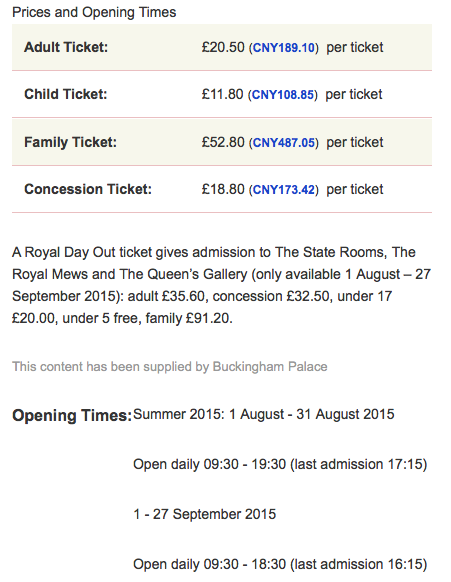Select the Family Ticket label
The image size is (451, 582).
point(70,142)
